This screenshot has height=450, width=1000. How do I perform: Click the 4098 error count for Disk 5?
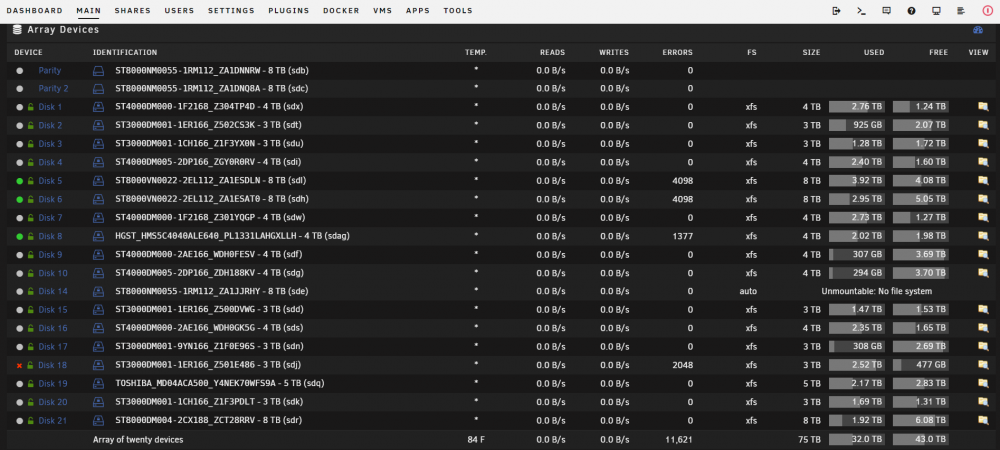tap(682, 181)
